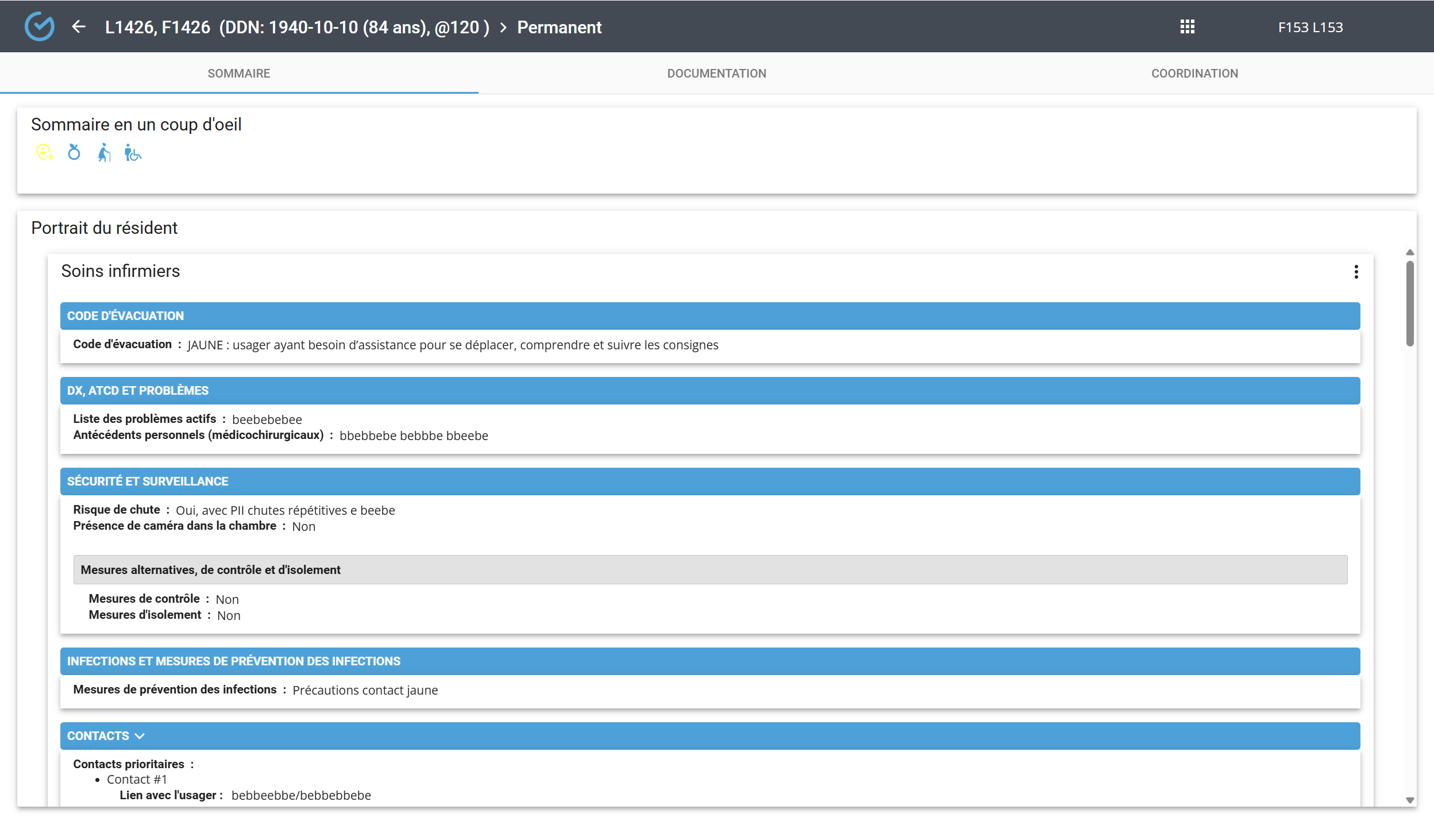
Task: Click the F153 L153 user name
Action: coord(1310,28)
